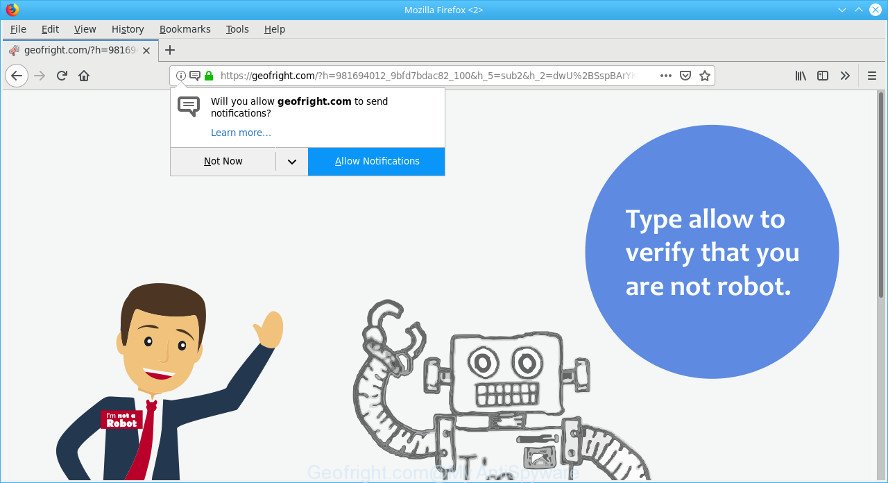Bookmark this page with star
Viewport: 888px width, 483px height.
click(x=705, y=75)
